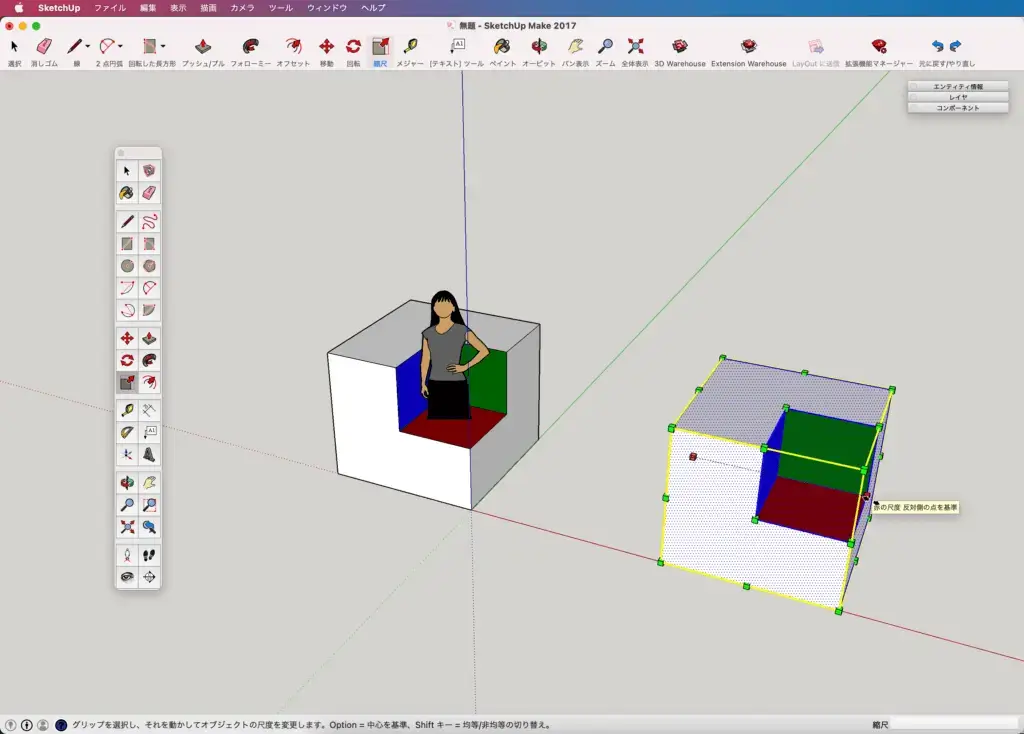Select the Position Camera tool in floating palette

point(127,555)
